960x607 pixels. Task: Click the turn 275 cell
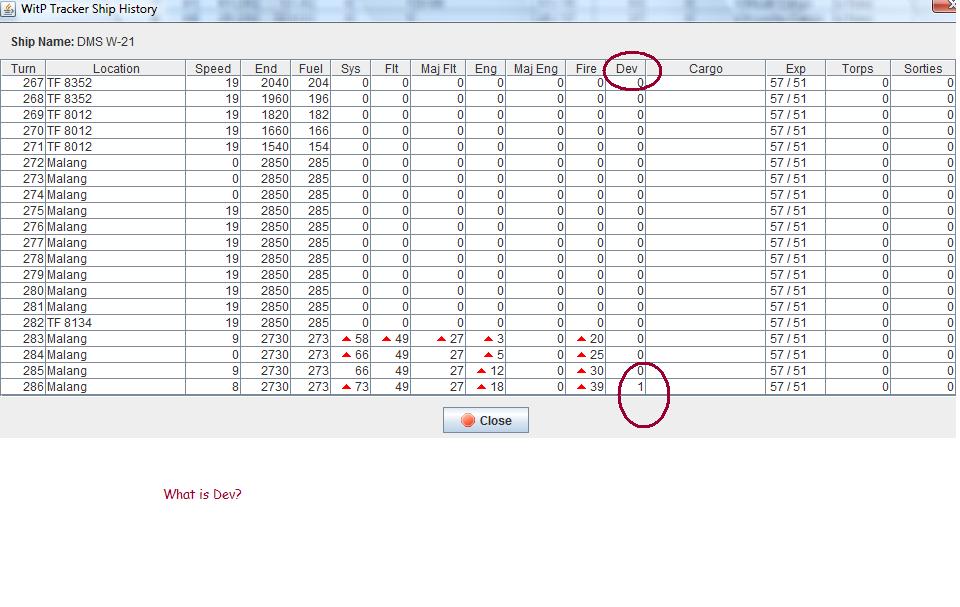23,211
